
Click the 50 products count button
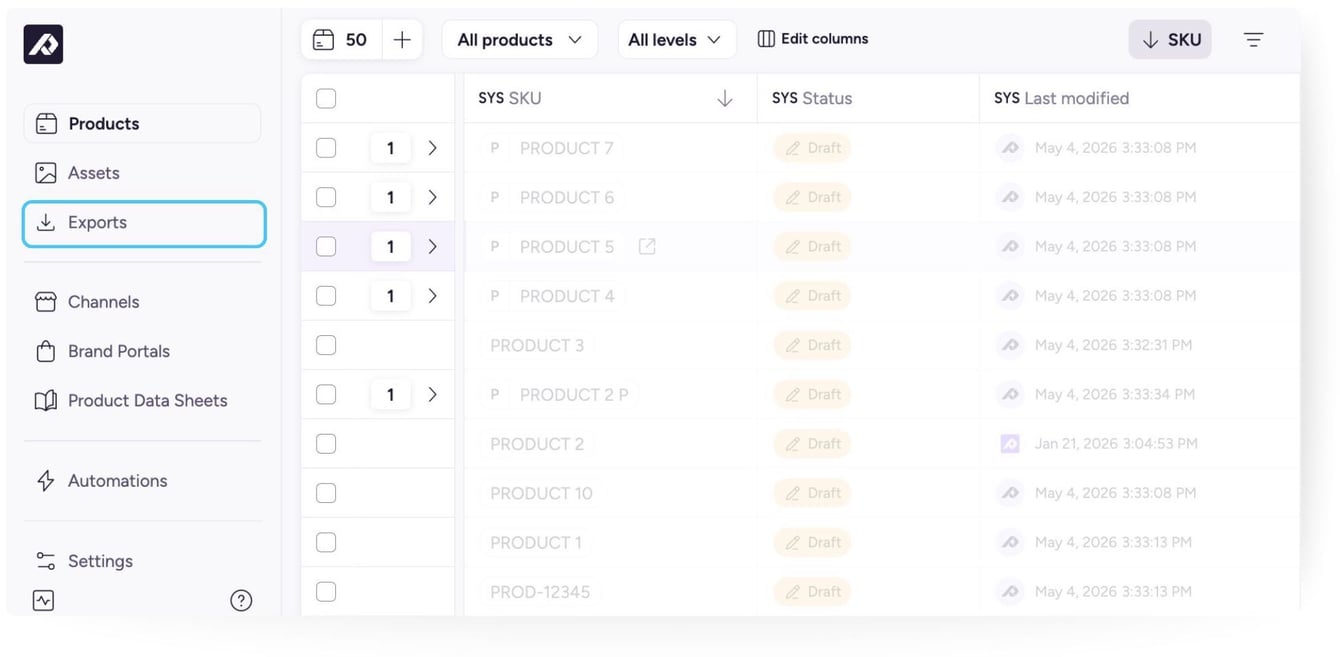pos(341,40)
